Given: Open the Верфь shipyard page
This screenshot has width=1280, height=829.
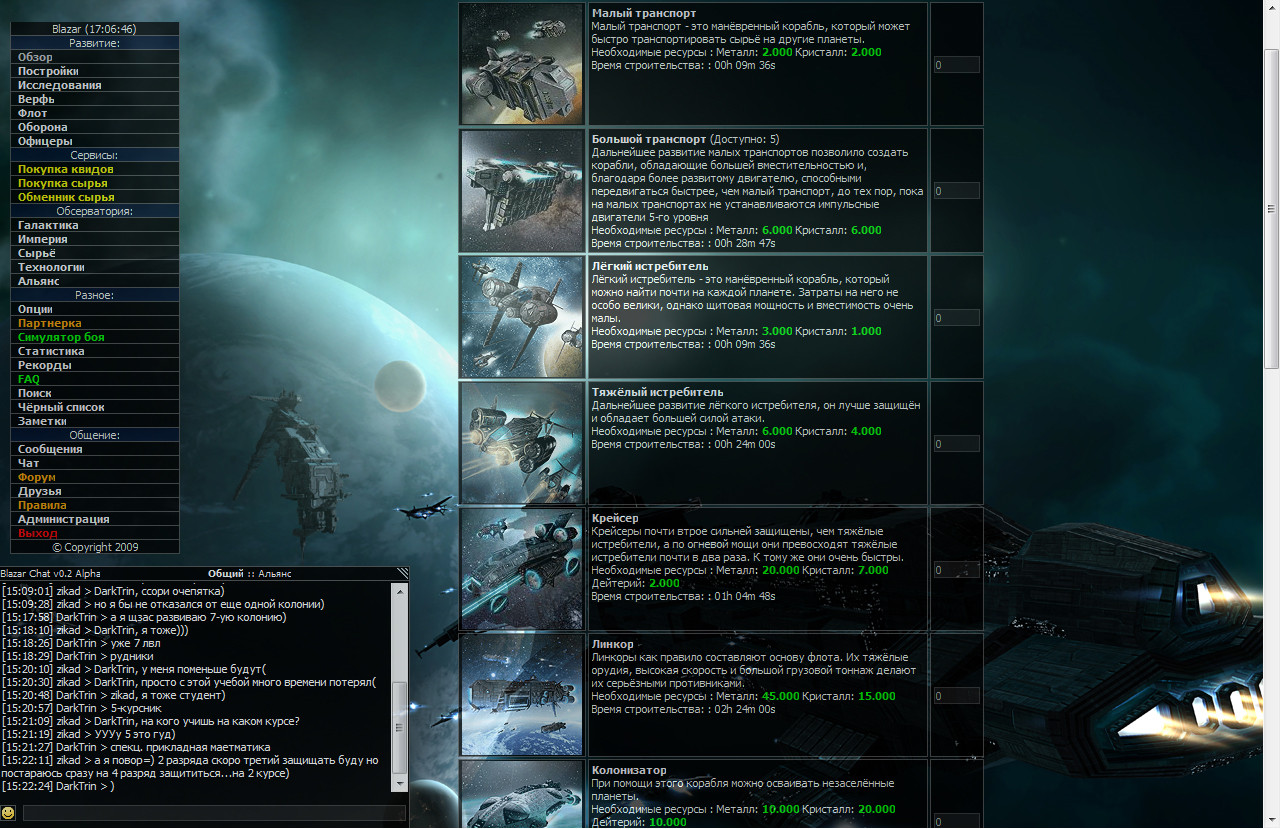Looking at the screenshot, I should click(36, 99).
